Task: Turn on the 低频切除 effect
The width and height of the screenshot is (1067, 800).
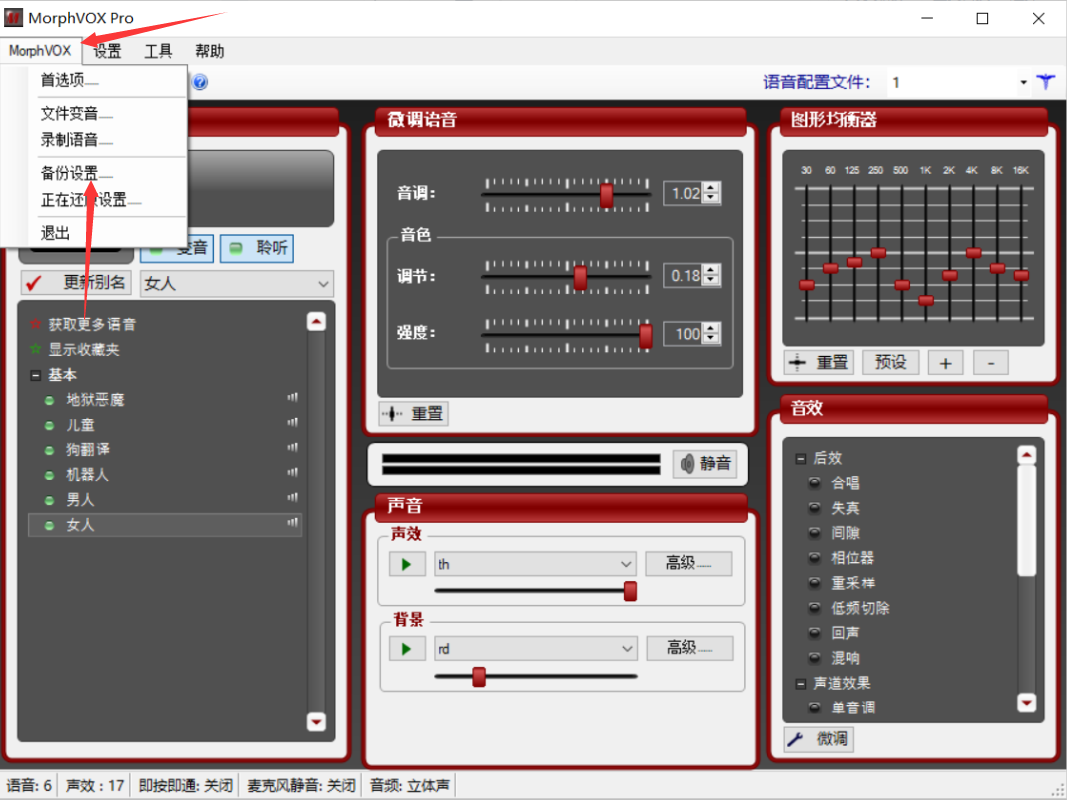Action: point(814,607)
